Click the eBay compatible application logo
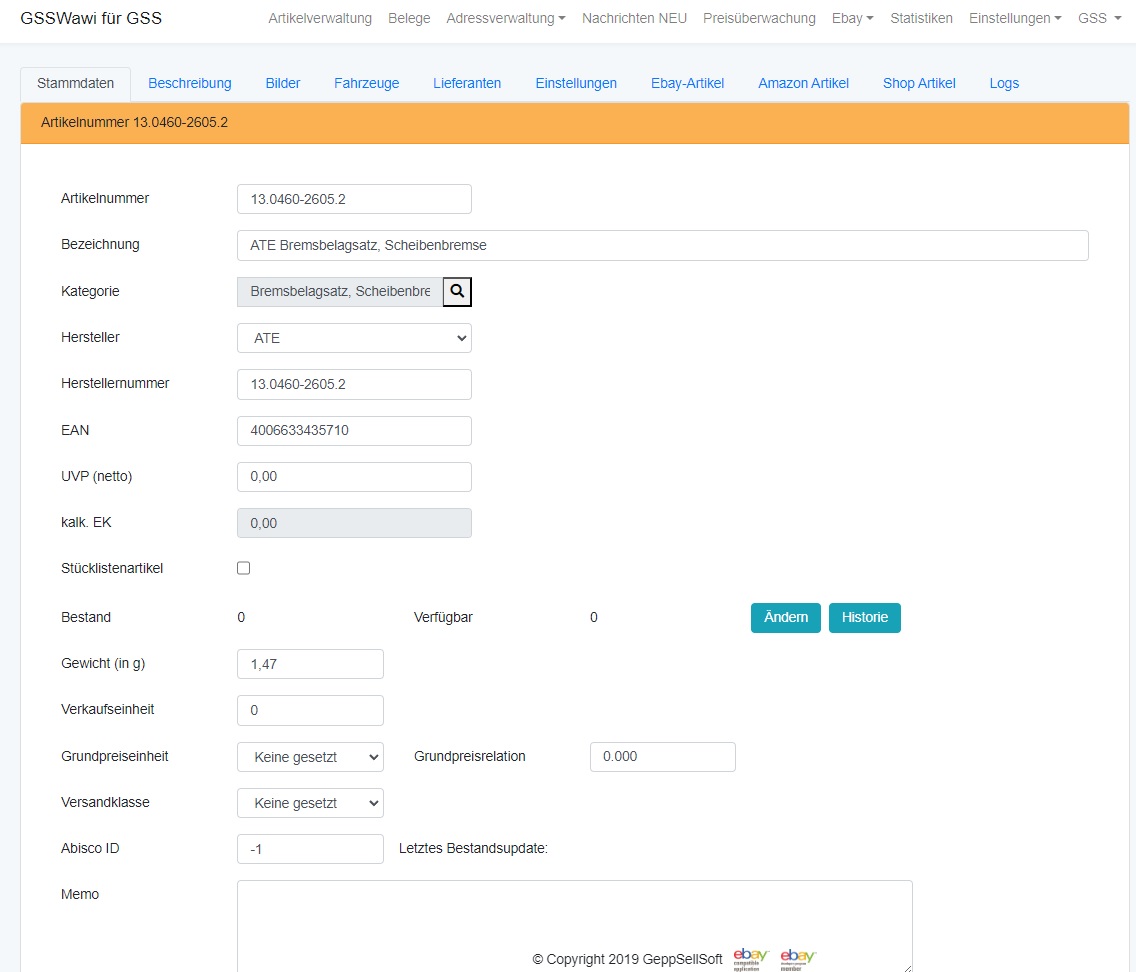1136x972 pixels. point(750,958)
